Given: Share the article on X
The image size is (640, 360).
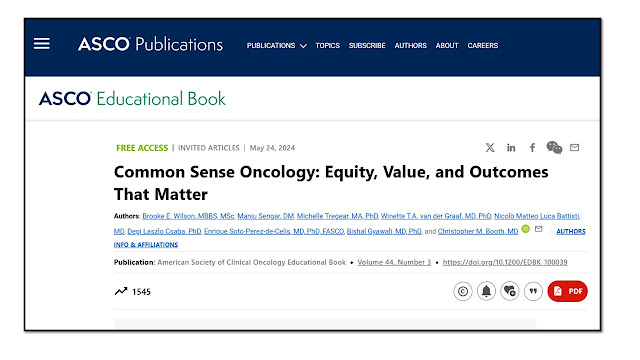Looking at the screenshot, I should 490,148.
